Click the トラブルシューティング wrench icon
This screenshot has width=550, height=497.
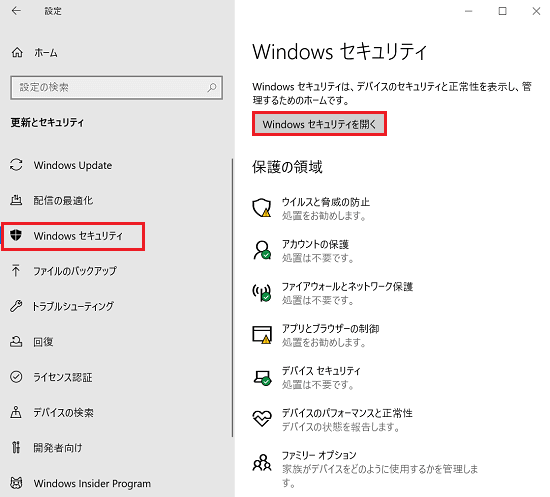(16, 306)
